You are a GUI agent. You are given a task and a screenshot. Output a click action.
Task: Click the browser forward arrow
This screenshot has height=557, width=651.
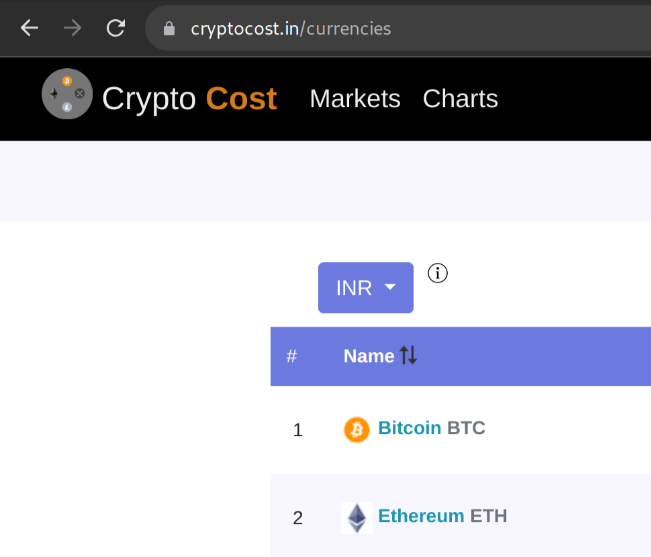tap(73, 29)
